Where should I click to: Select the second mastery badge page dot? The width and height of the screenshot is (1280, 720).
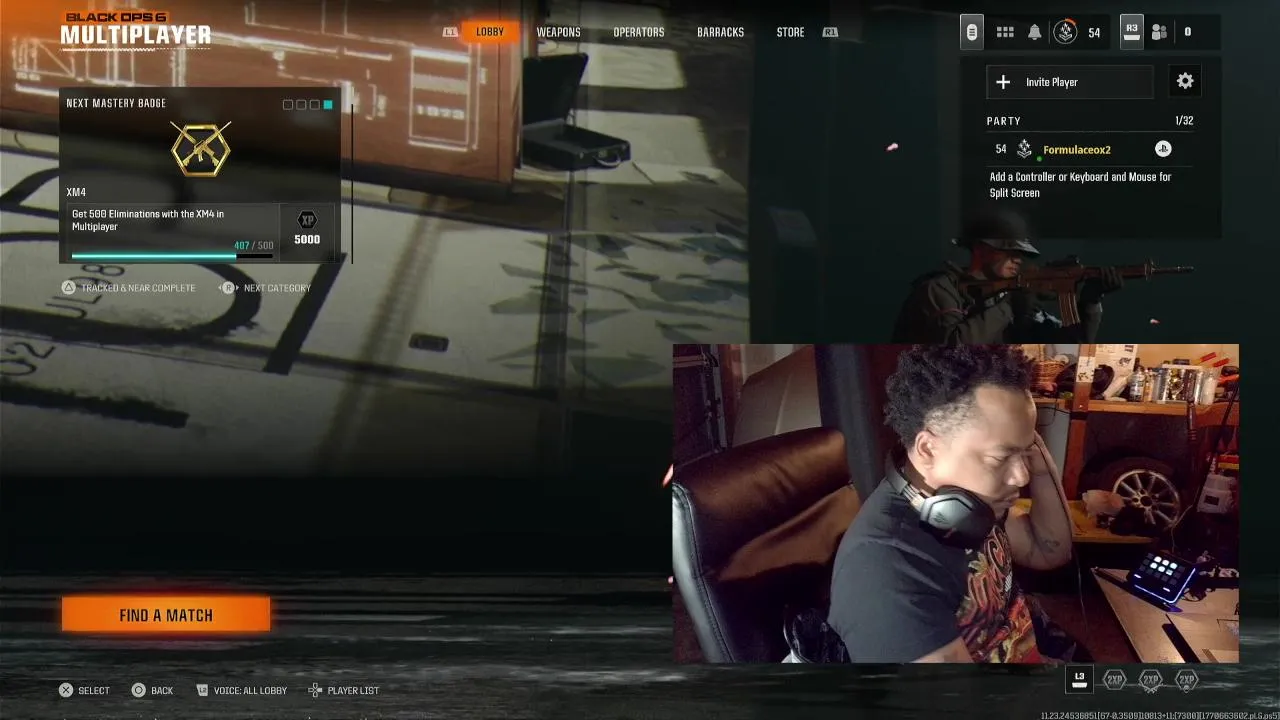click(x=301, y=104)
